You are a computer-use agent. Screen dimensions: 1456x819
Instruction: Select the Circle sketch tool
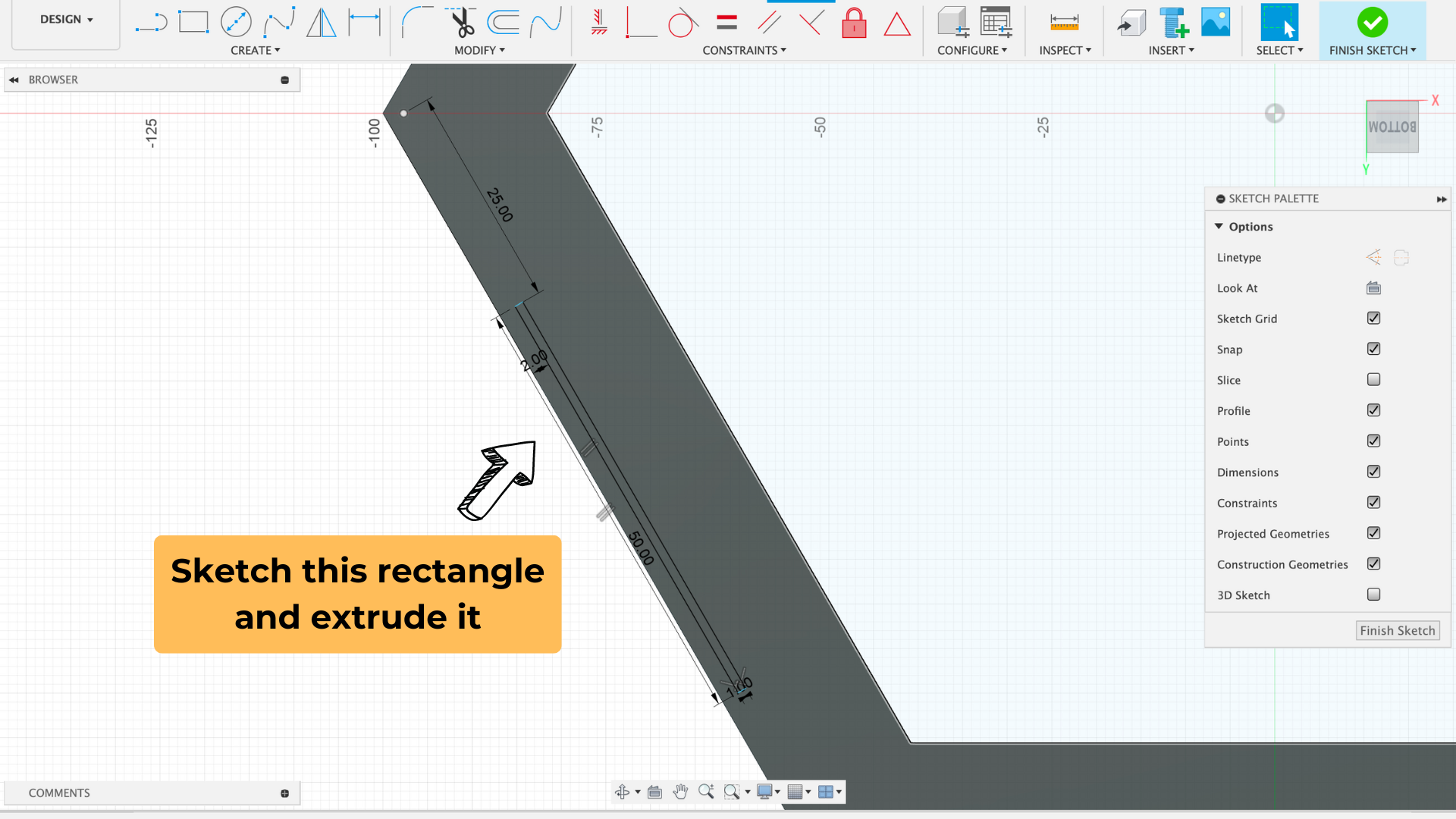[x=236, y=23]
